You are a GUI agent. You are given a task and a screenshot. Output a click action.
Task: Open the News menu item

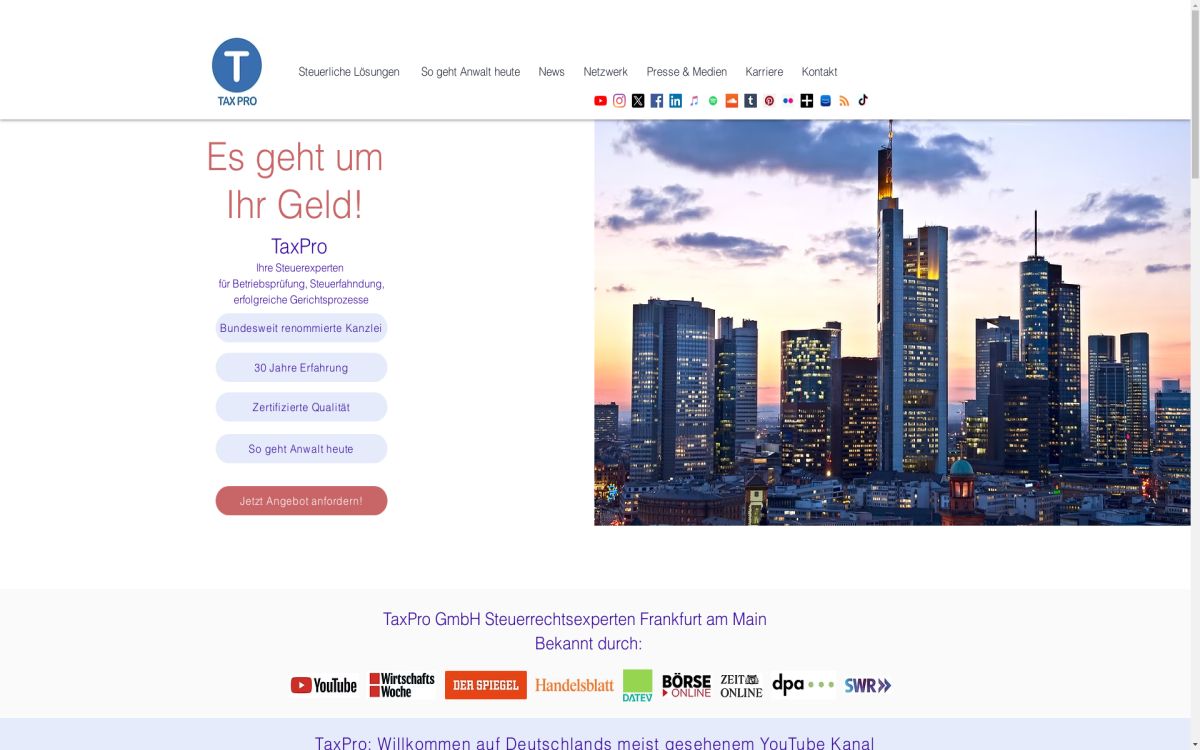(551, 71)
